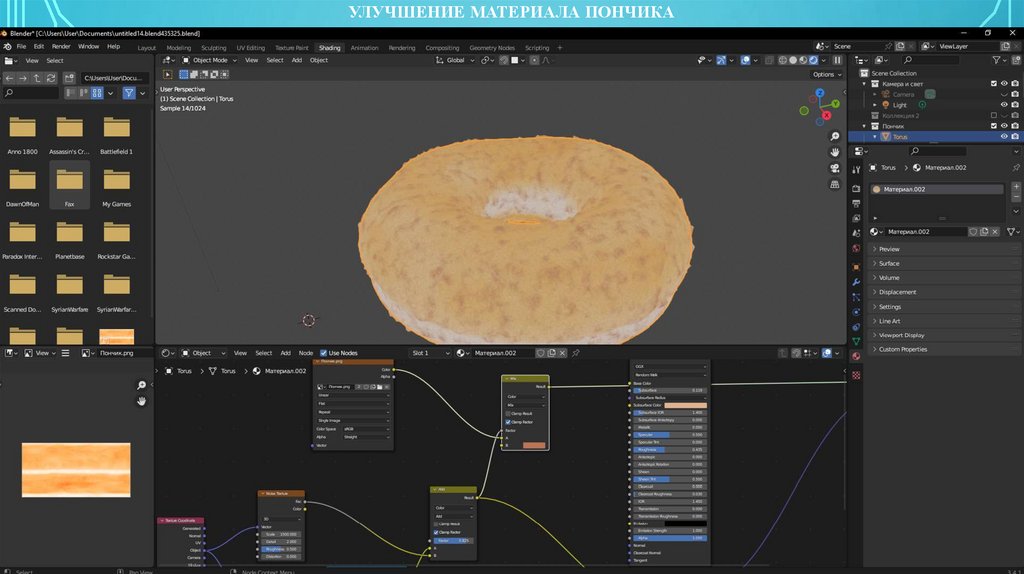
Task: Switch to the Compositing workspace tab
Action: (442, 47)
